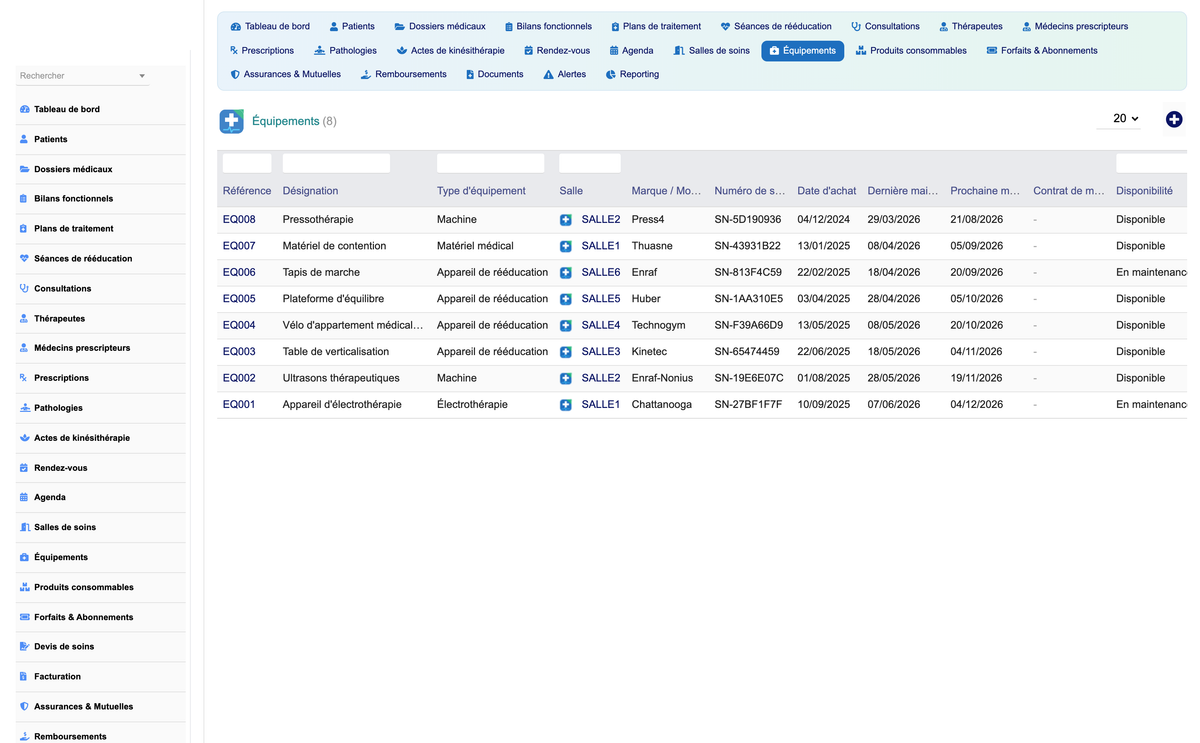The width and height of the screenshot is (1200, 743).
Task: Open Plans de traitement in top menu
Action: click(656, 26)
